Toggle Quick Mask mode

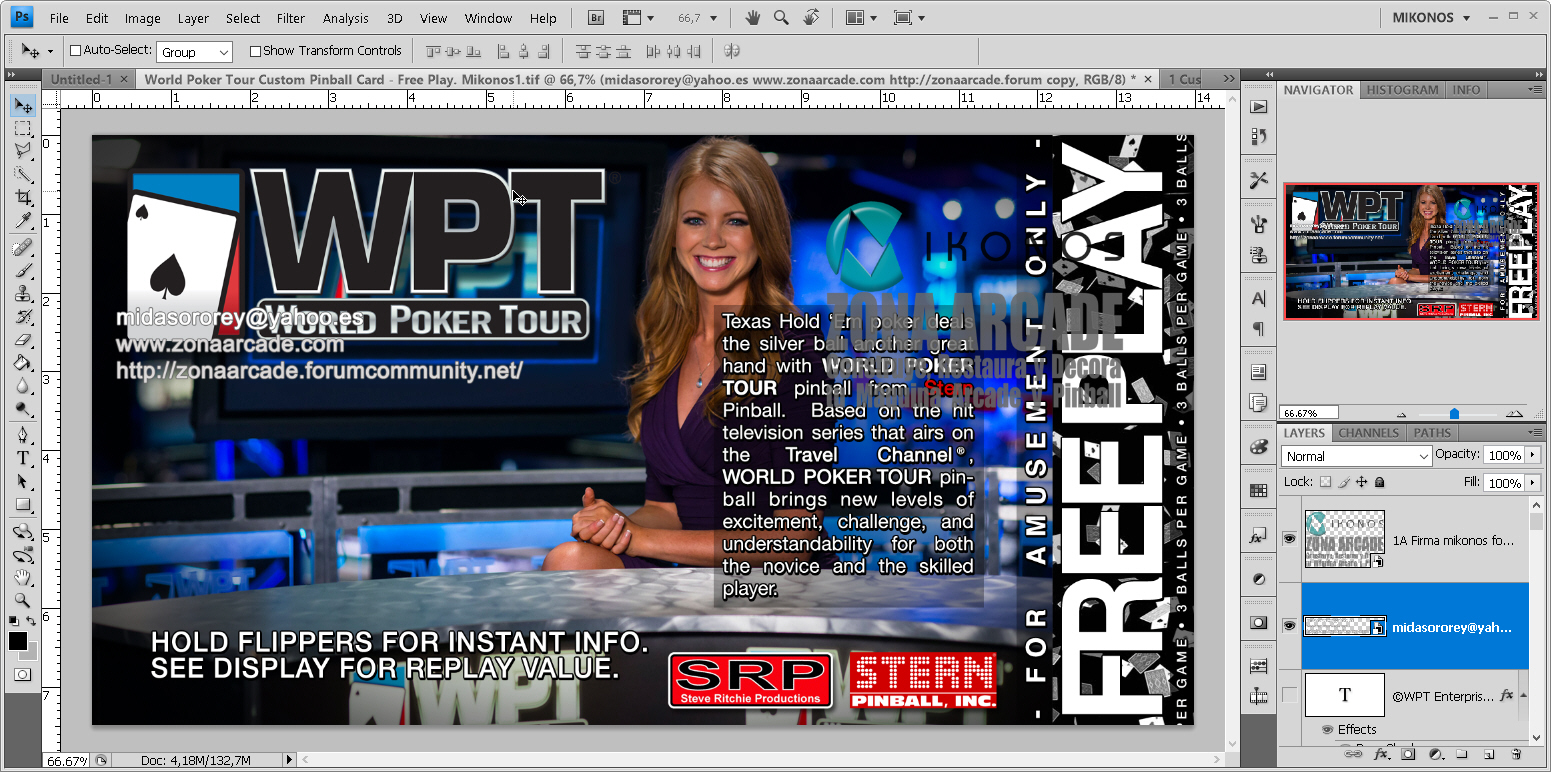(x=22, y=675)
